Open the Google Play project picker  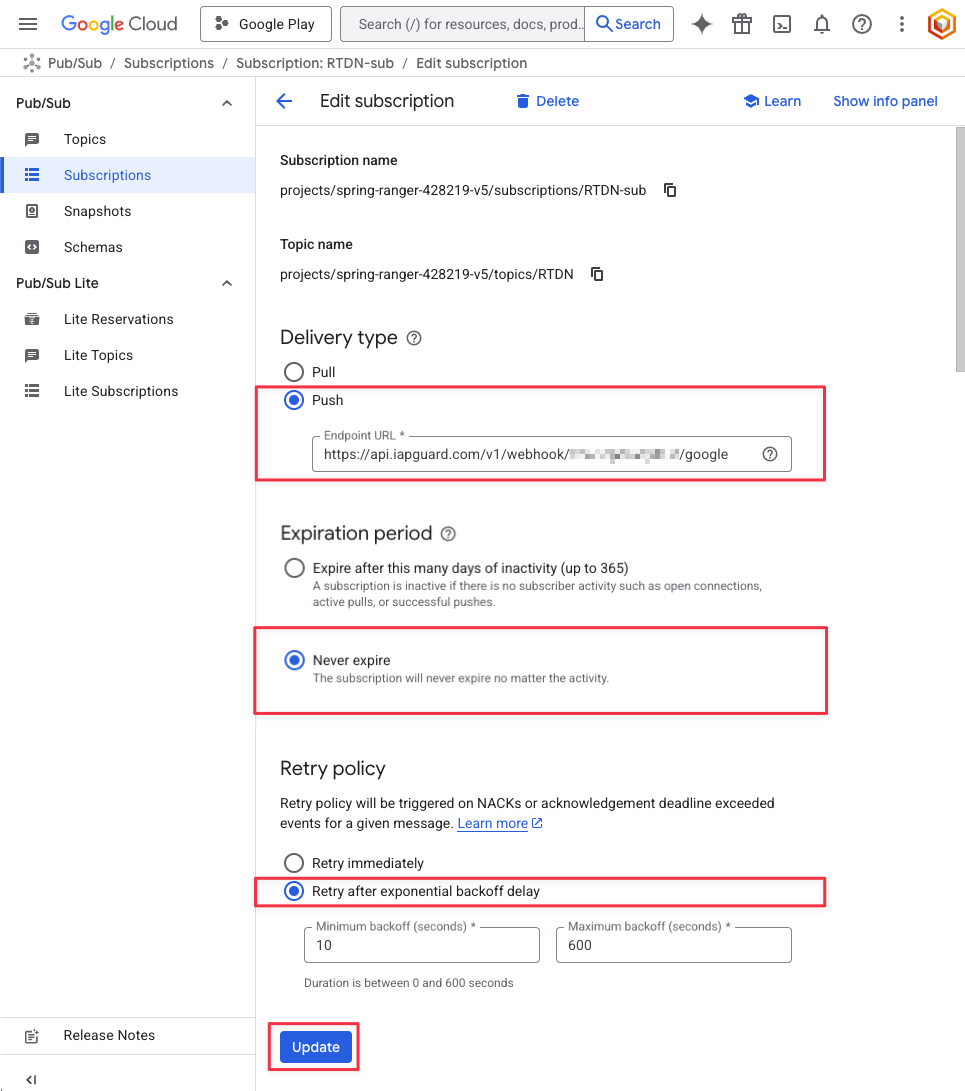pos(265,24)
